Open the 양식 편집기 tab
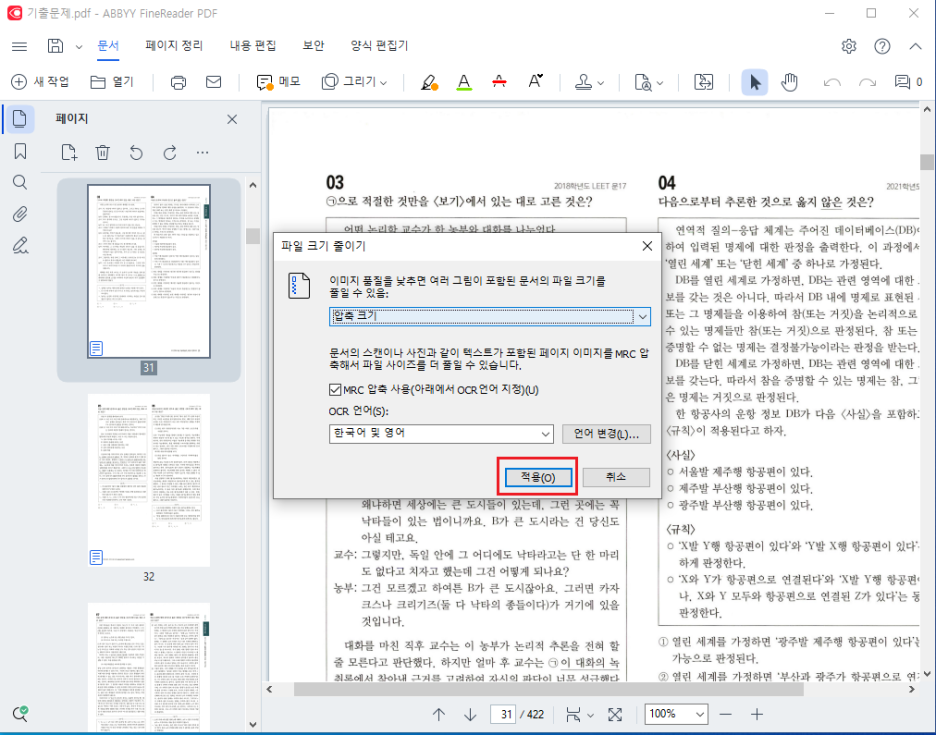 click(380, 45)
